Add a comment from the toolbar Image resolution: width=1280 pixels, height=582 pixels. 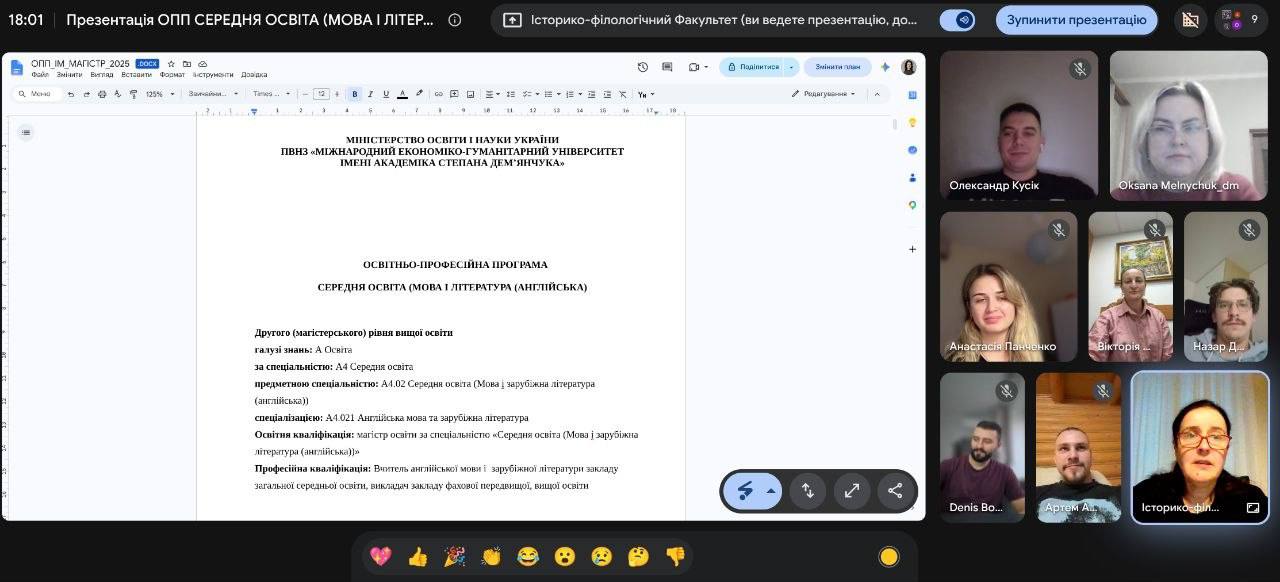(454, 94)
